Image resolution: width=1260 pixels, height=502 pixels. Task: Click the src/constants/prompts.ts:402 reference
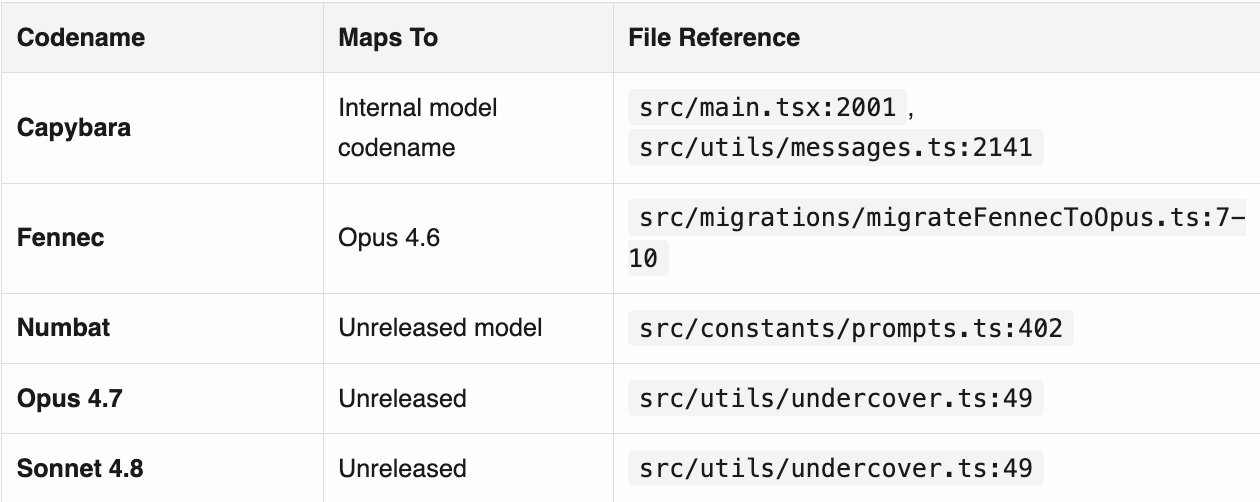(850, 327)
